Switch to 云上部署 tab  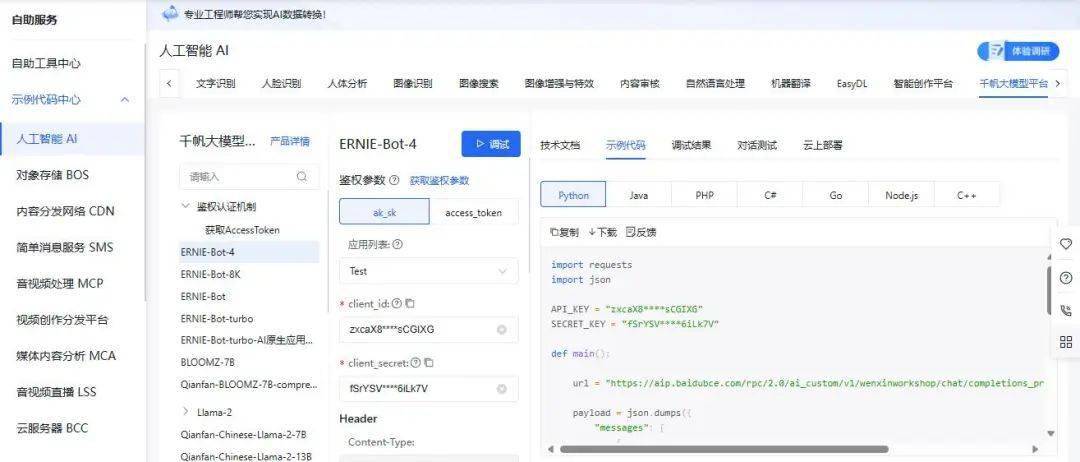point(822,145)
